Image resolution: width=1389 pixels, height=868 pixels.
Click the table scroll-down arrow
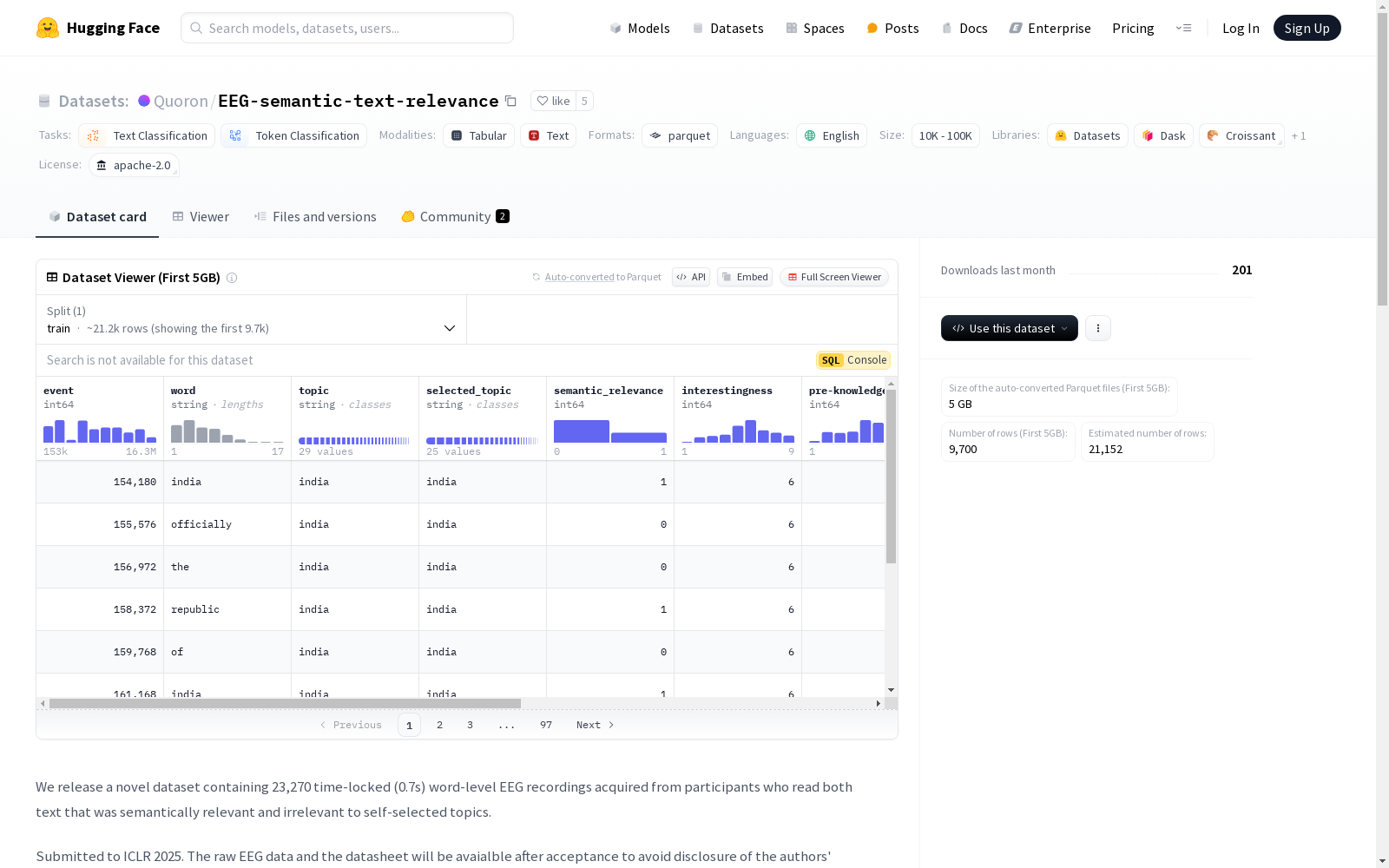[891, 690]
